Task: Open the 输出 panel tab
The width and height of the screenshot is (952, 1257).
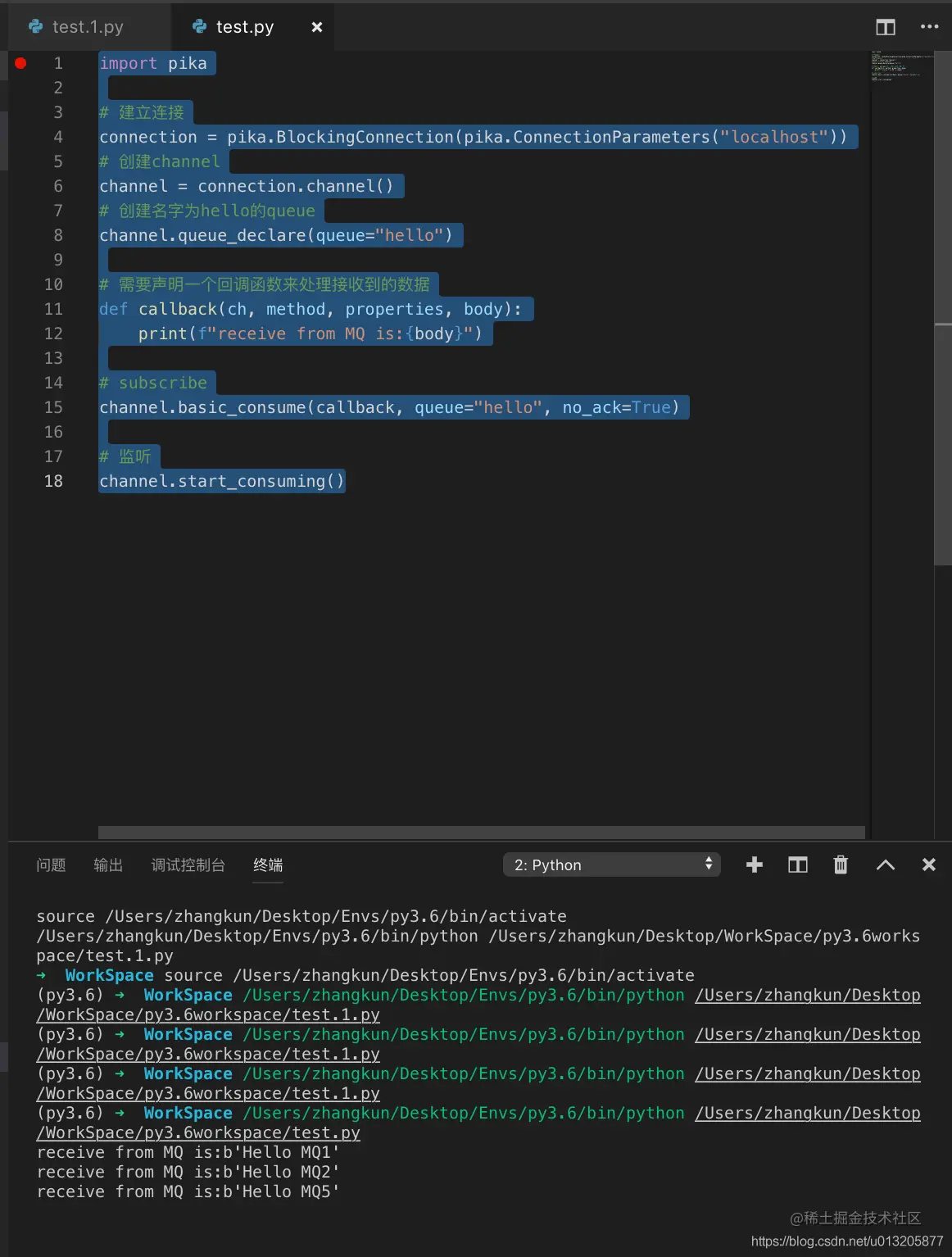Action: pyautogui.click(x=108, y=865)
